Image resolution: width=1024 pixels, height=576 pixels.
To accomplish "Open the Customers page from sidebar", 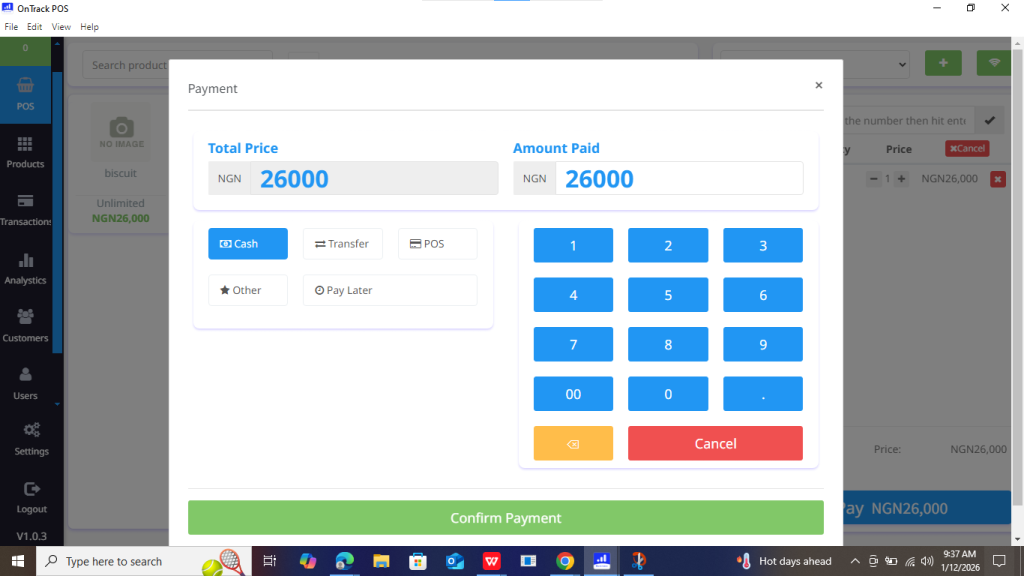I will 25,326.
